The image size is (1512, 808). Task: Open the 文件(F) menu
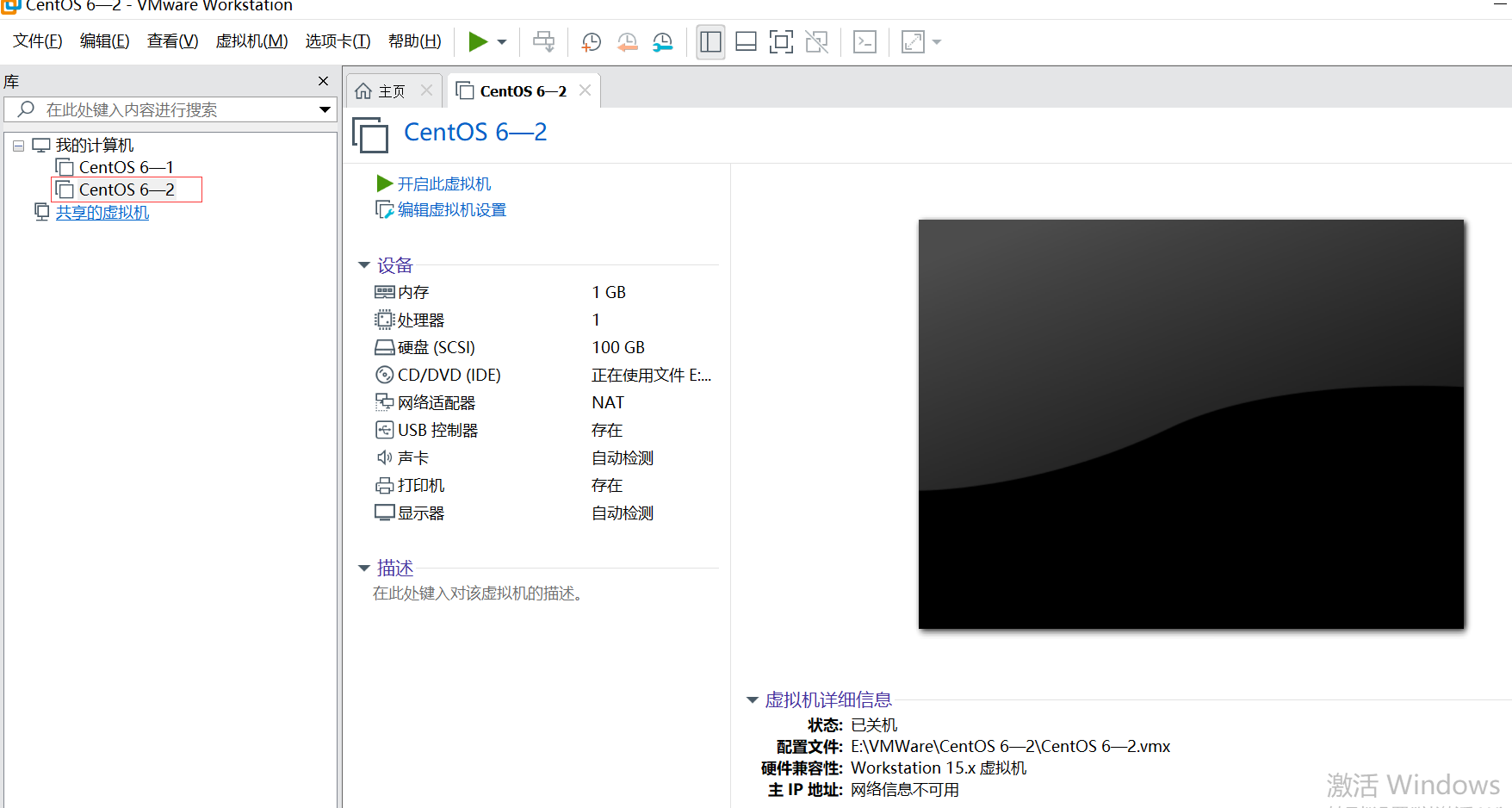point(38,41)
